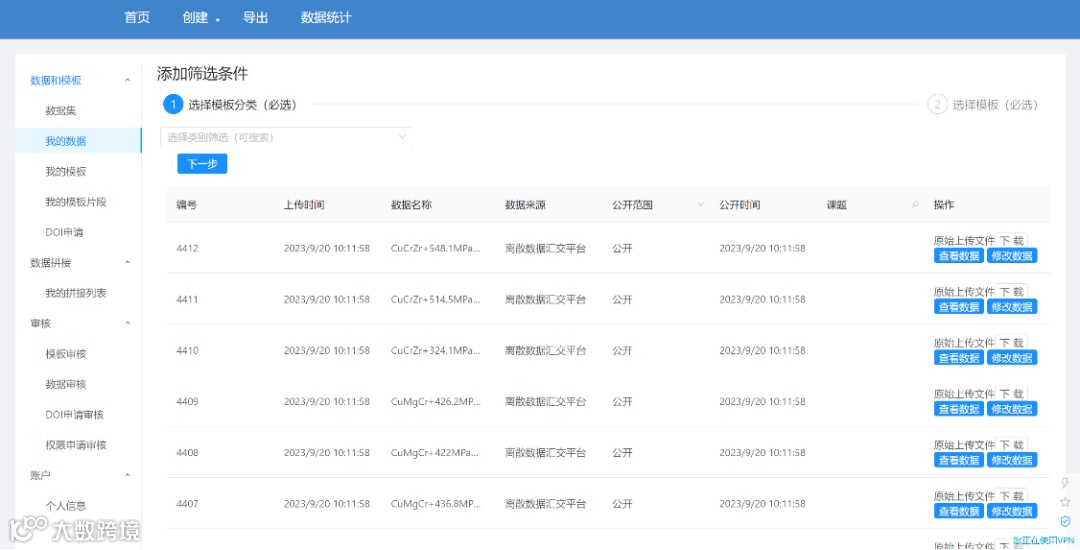Click the 上传时间 column header
Screen dimensions: 1080x550
(304, 204)
